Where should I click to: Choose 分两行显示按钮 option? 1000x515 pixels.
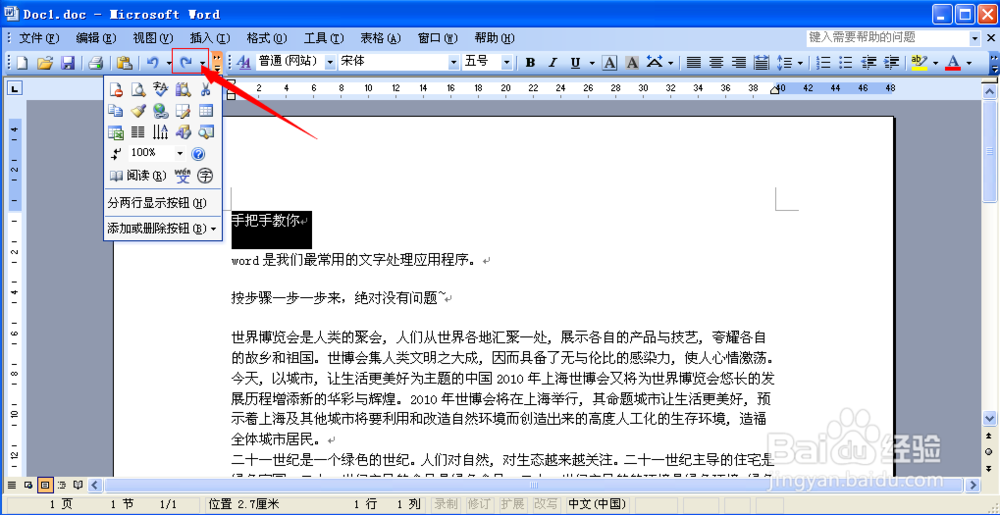tap(163, 203)
